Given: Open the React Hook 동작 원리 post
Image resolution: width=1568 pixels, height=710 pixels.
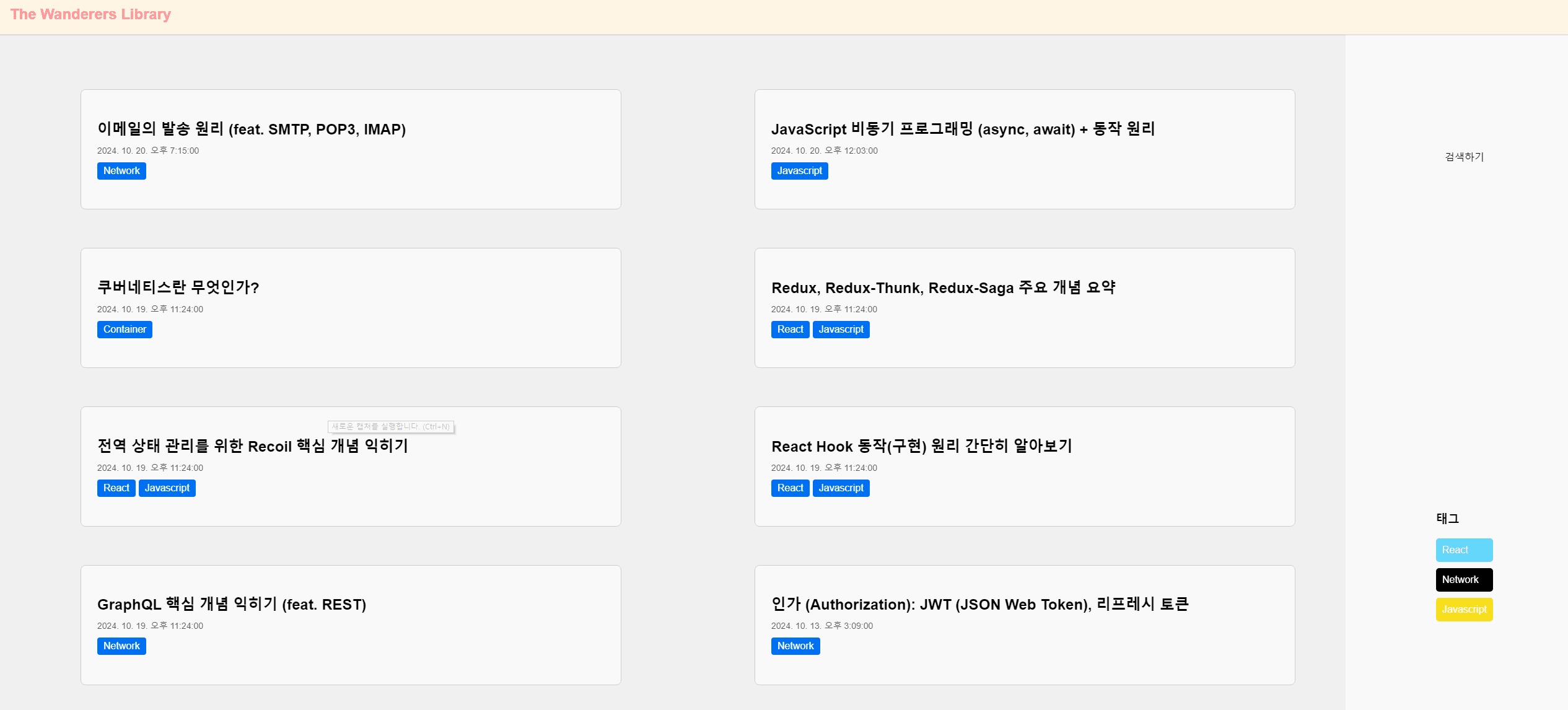Looking at the screenshot, I should pos(921,446).
